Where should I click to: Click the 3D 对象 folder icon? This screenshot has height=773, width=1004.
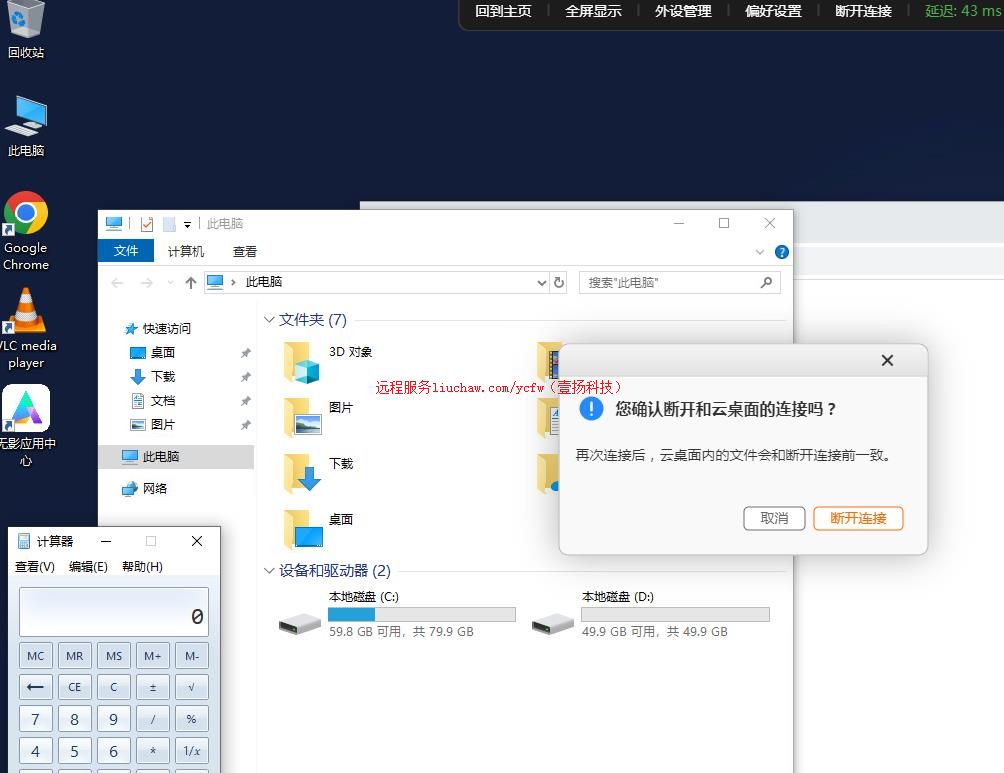pos(302,361)
